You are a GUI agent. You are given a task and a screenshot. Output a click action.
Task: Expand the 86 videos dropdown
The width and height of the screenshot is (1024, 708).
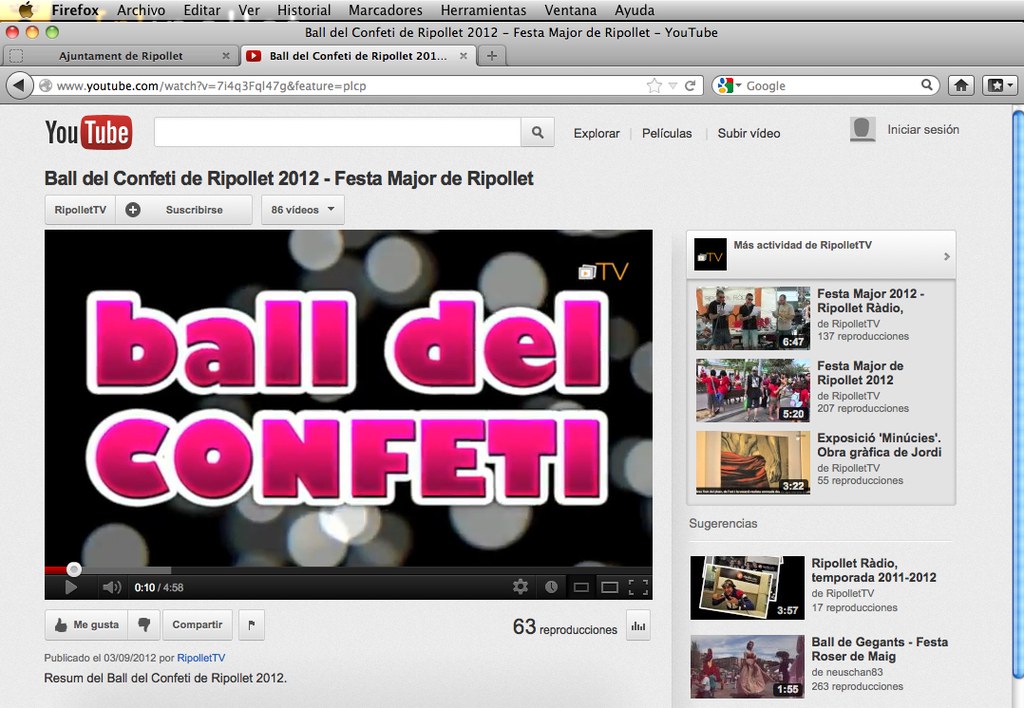pos(303,210)
